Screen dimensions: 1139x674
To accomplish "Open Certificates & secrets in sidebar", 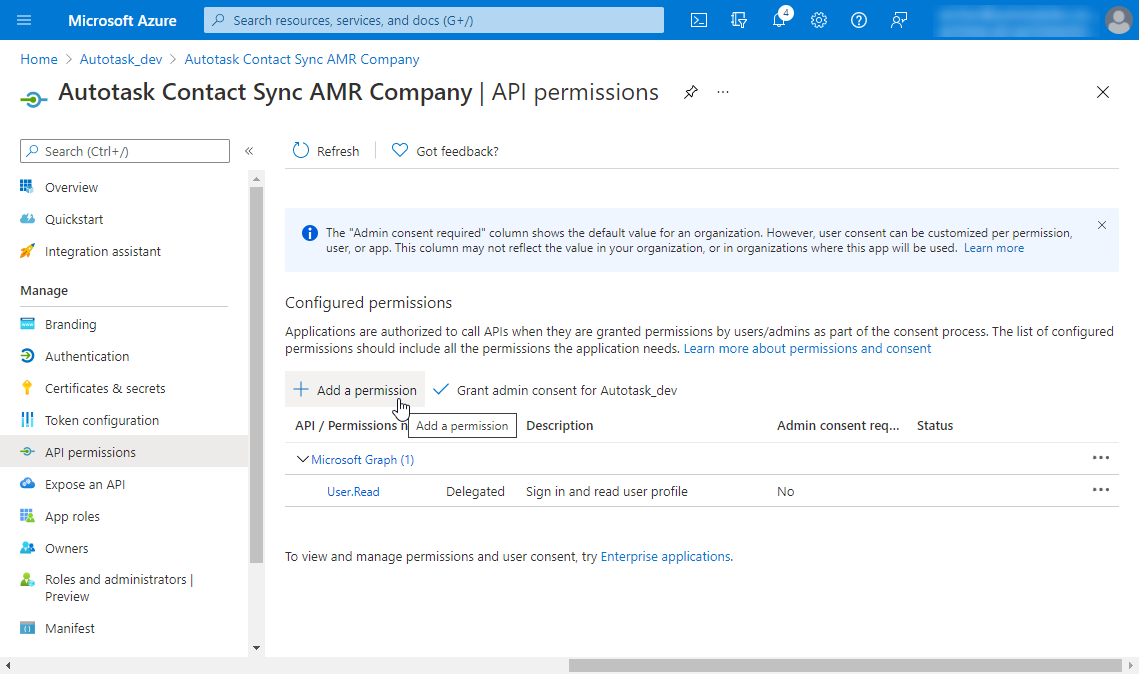I will point(105,388).
